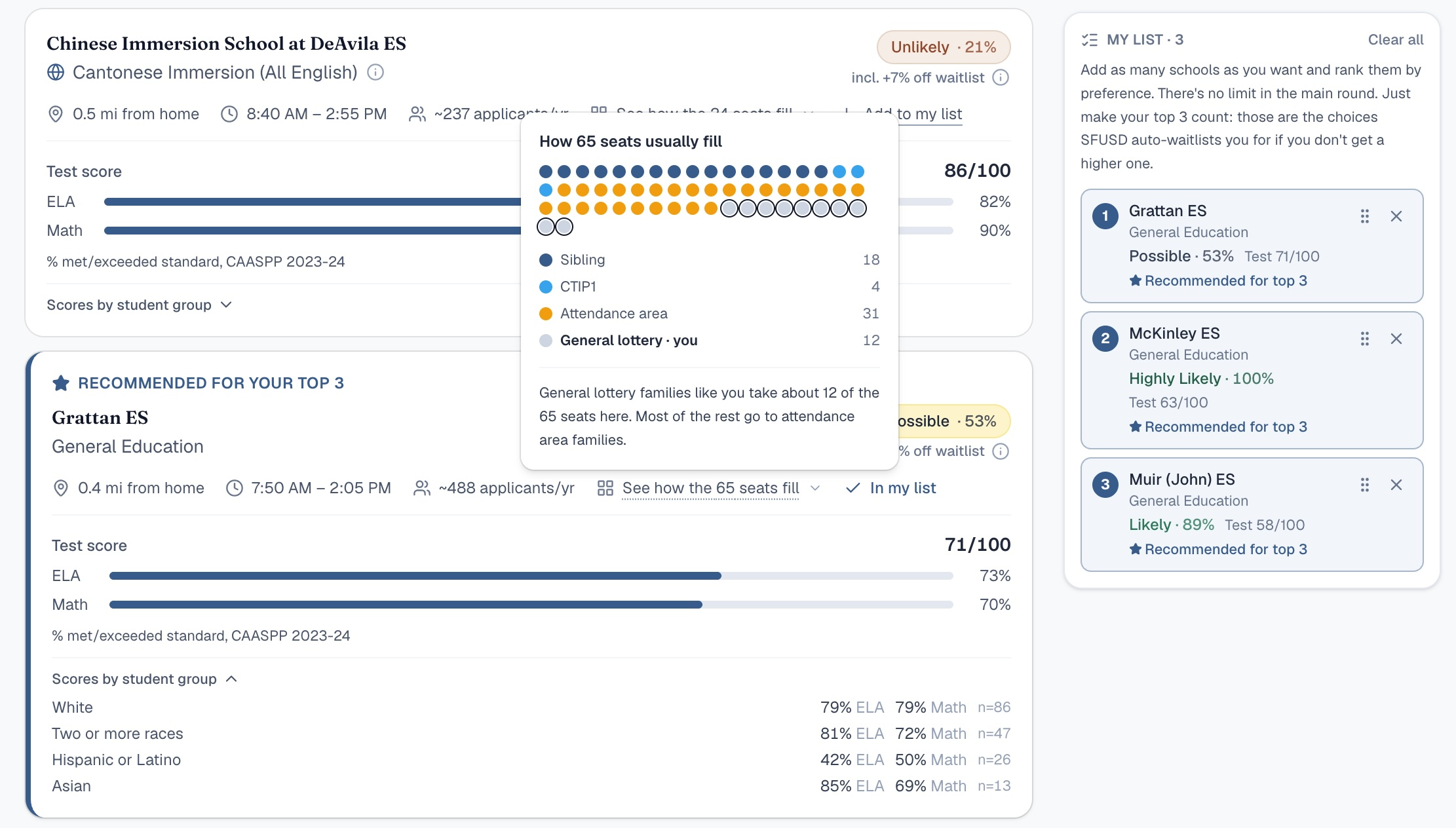Click location pin icon for 0.4 mi from home
This screenshot has height=828, width=1456.
[61, 488]
